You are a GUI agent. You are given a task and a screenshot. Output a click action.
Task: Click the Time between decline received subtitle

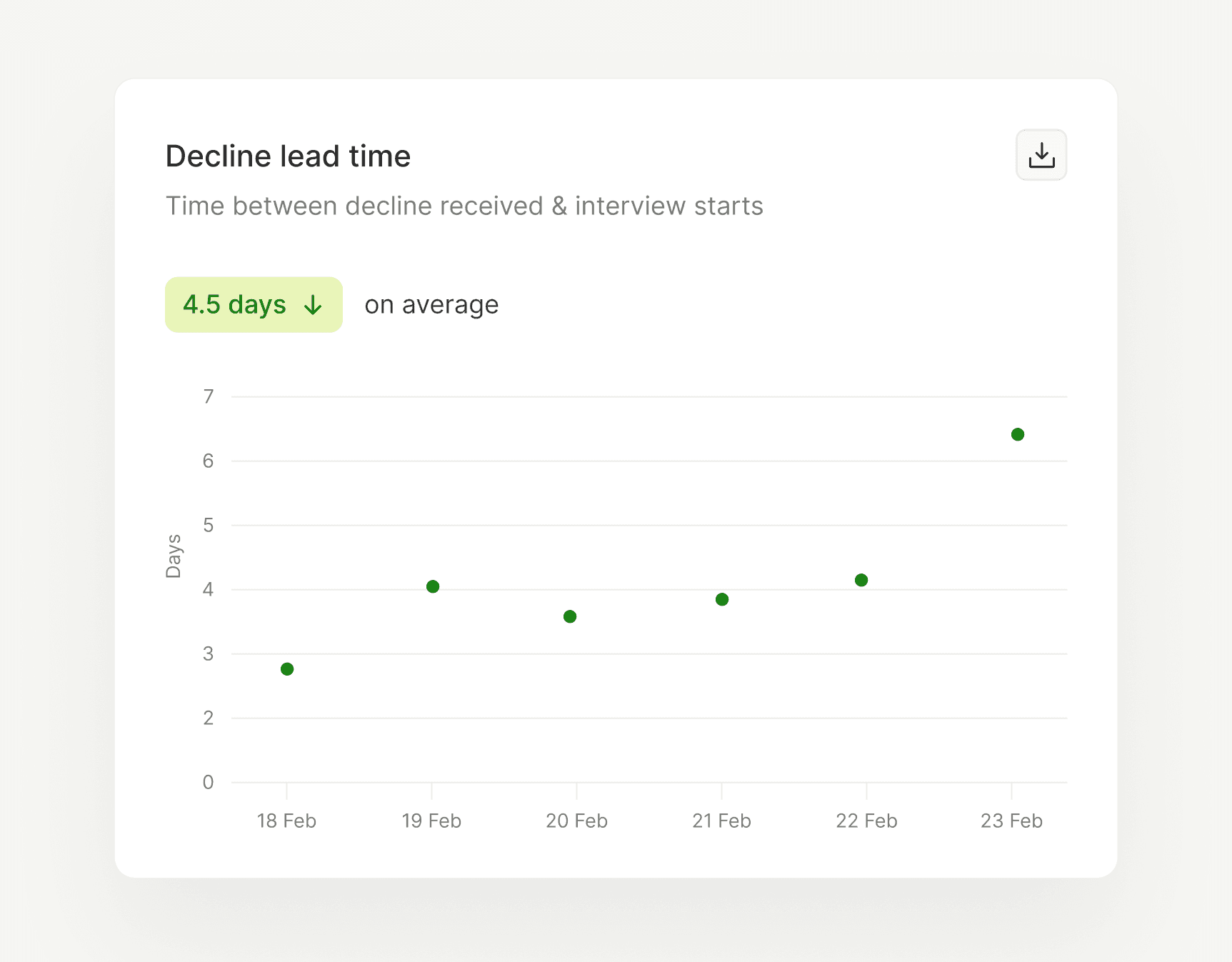click(464, 206)
